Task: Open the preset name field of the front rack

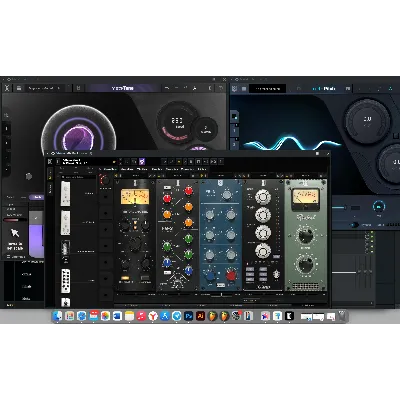Action: [x=88, y=162]
